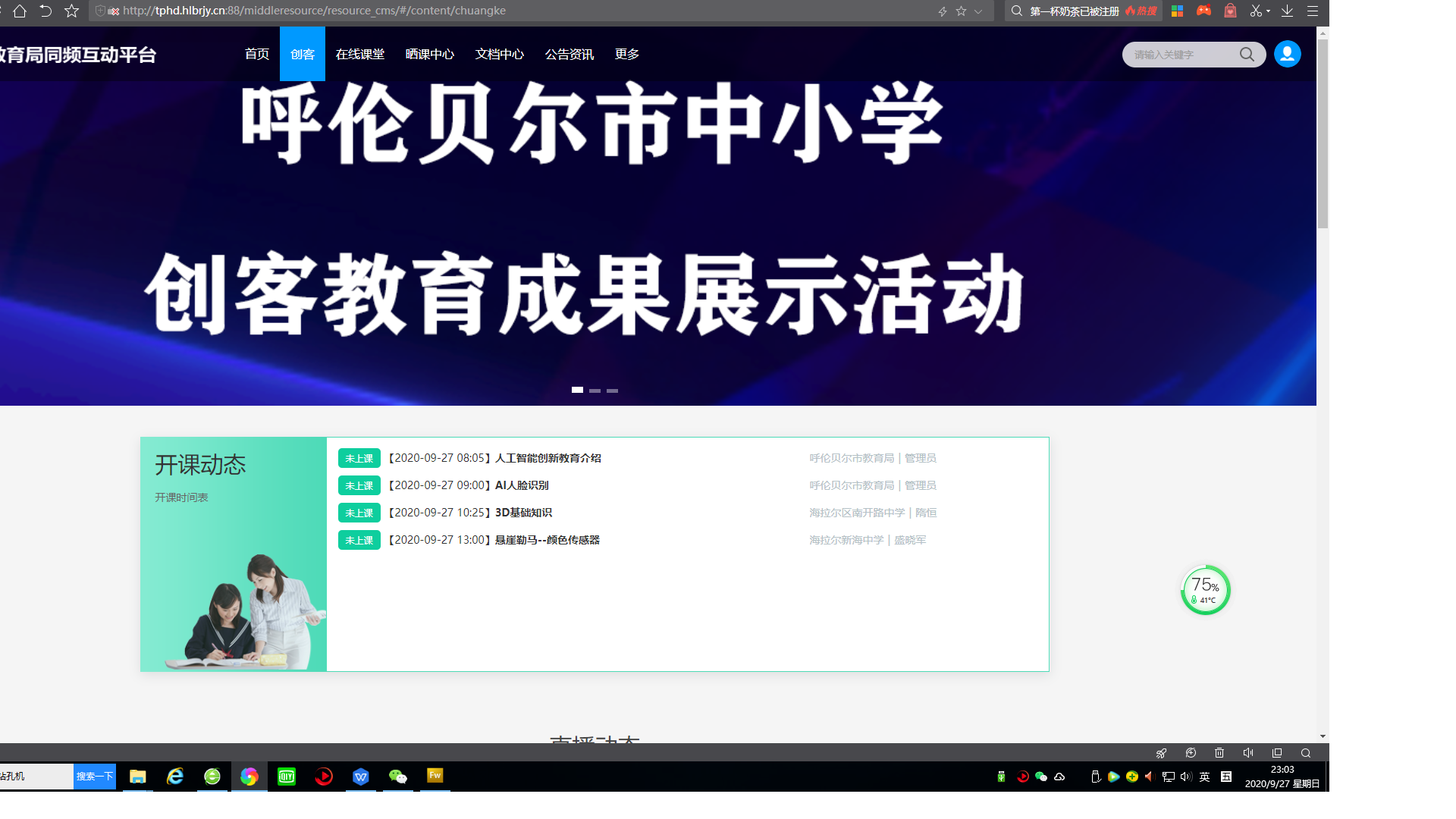Click the rocket speed-up icon in status bar

pos(1161,753)
